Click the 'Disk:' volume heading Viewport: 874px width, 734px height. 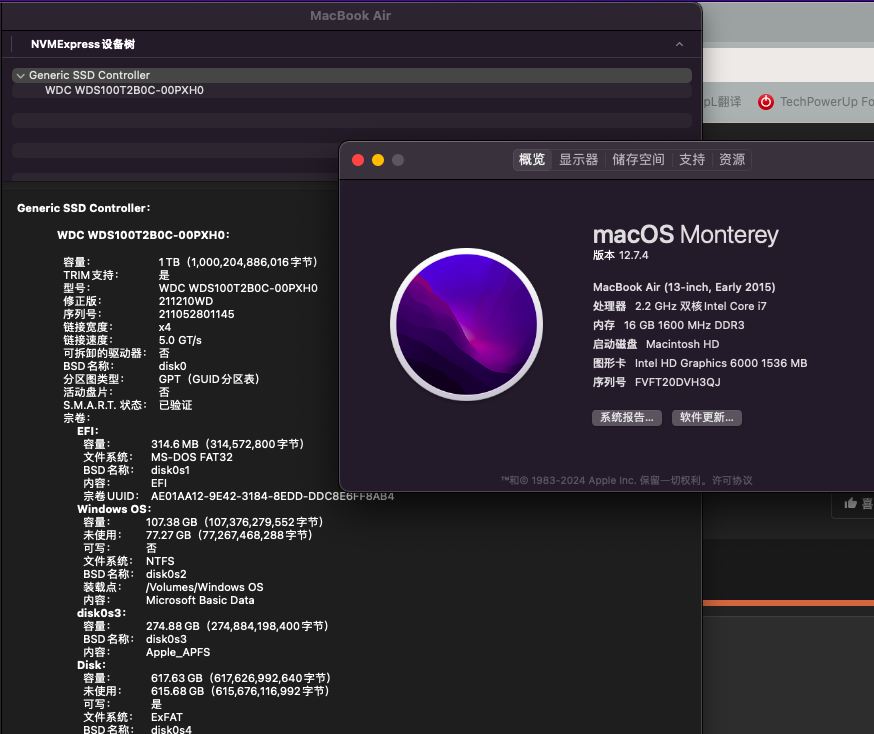[x=91, y=665]
